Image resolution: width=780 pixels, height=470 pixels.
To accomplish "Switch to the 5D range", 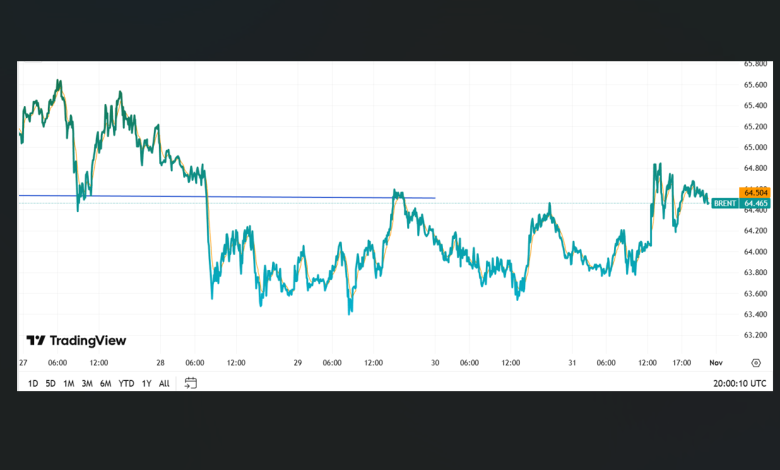I will tap(50, 383).
